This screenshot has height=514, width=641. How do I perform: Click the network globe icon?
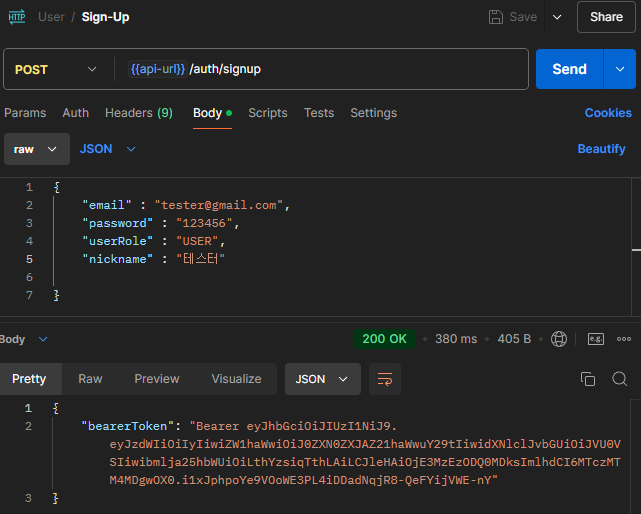click(x=558, y=339)
